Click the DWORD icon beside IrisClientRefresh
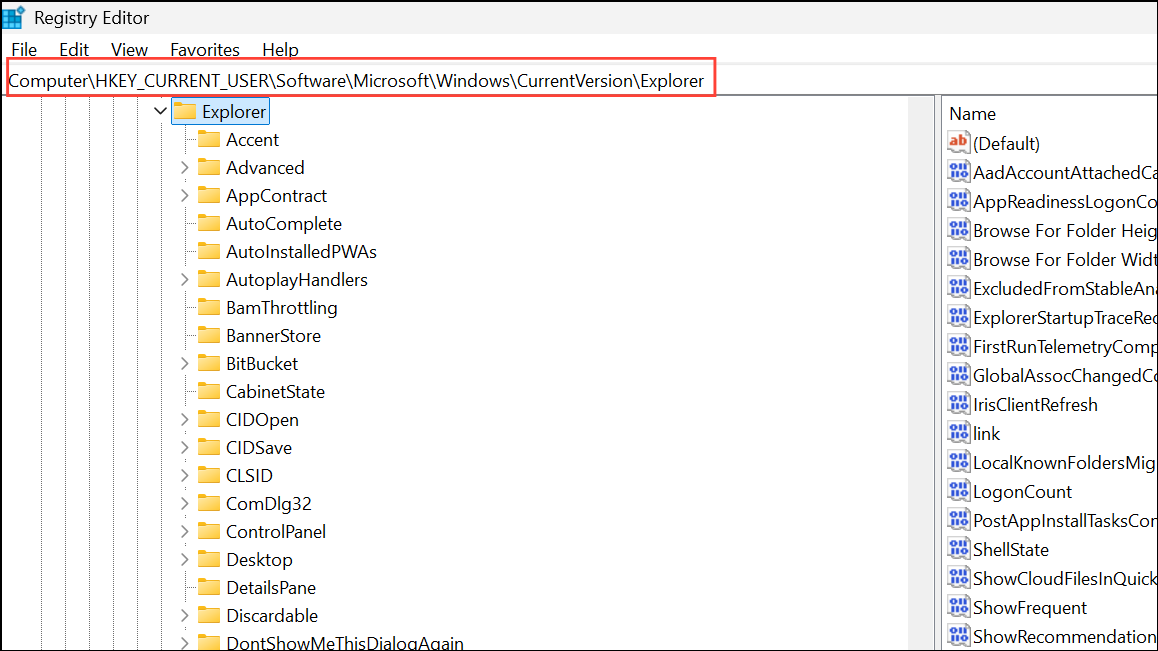This screenshot has width=1158, height=651. (x=958, y=404)
